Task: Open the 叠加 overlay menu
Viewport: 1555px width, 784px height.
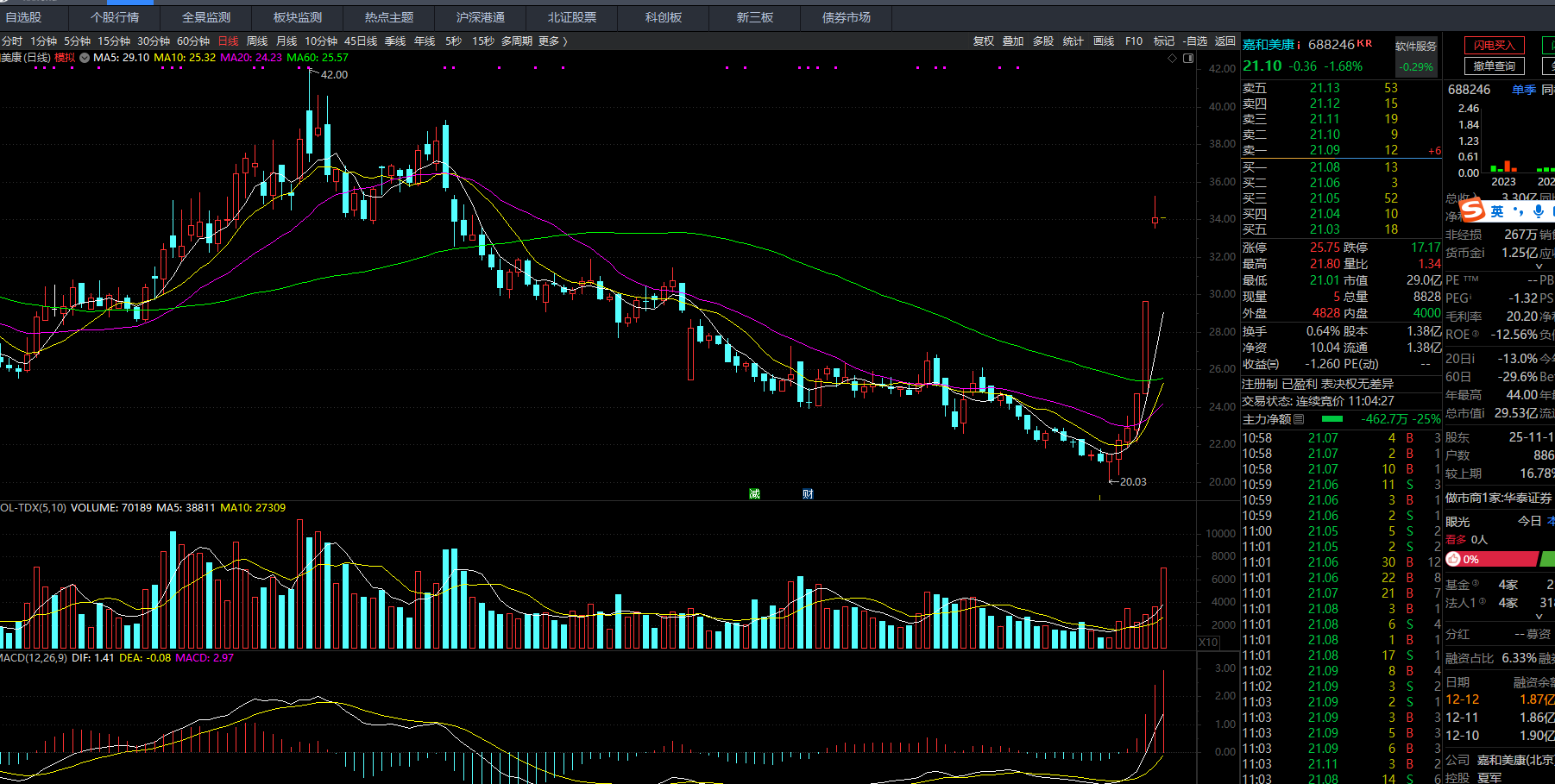Action: [1013, 41]
